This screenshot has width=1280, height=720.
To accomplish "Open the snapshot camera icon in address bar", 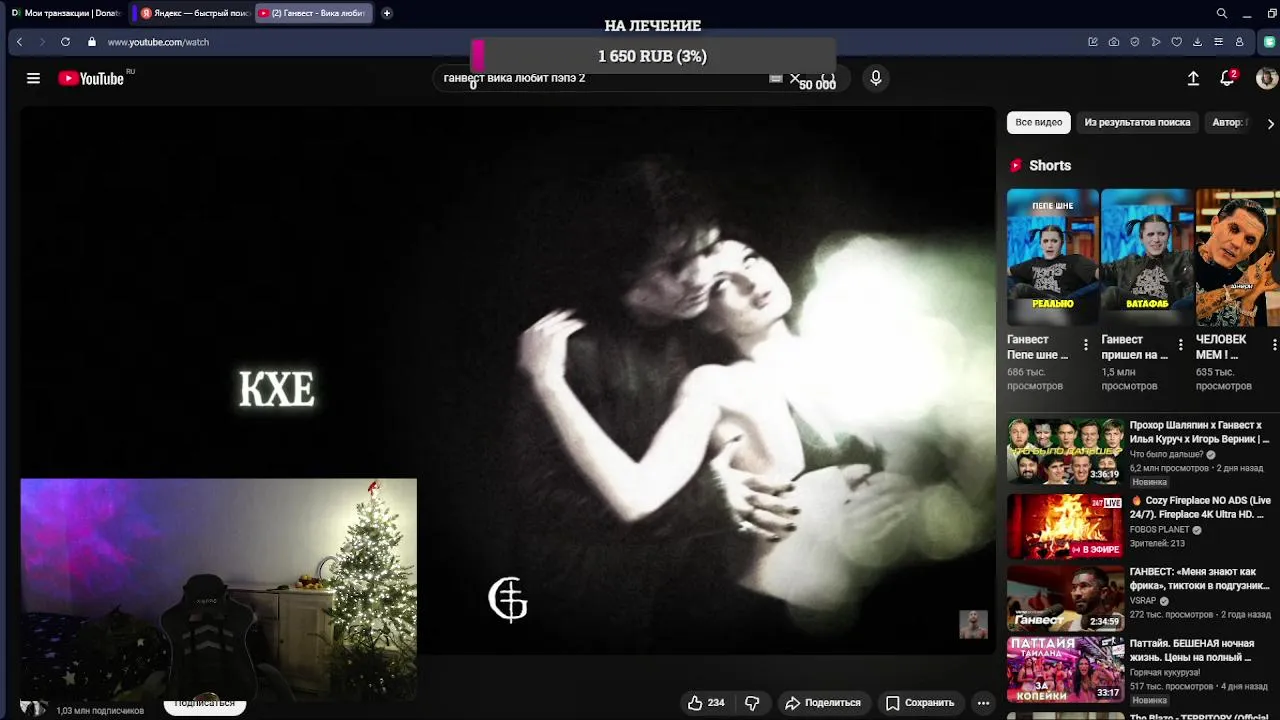I will 1114,42.
